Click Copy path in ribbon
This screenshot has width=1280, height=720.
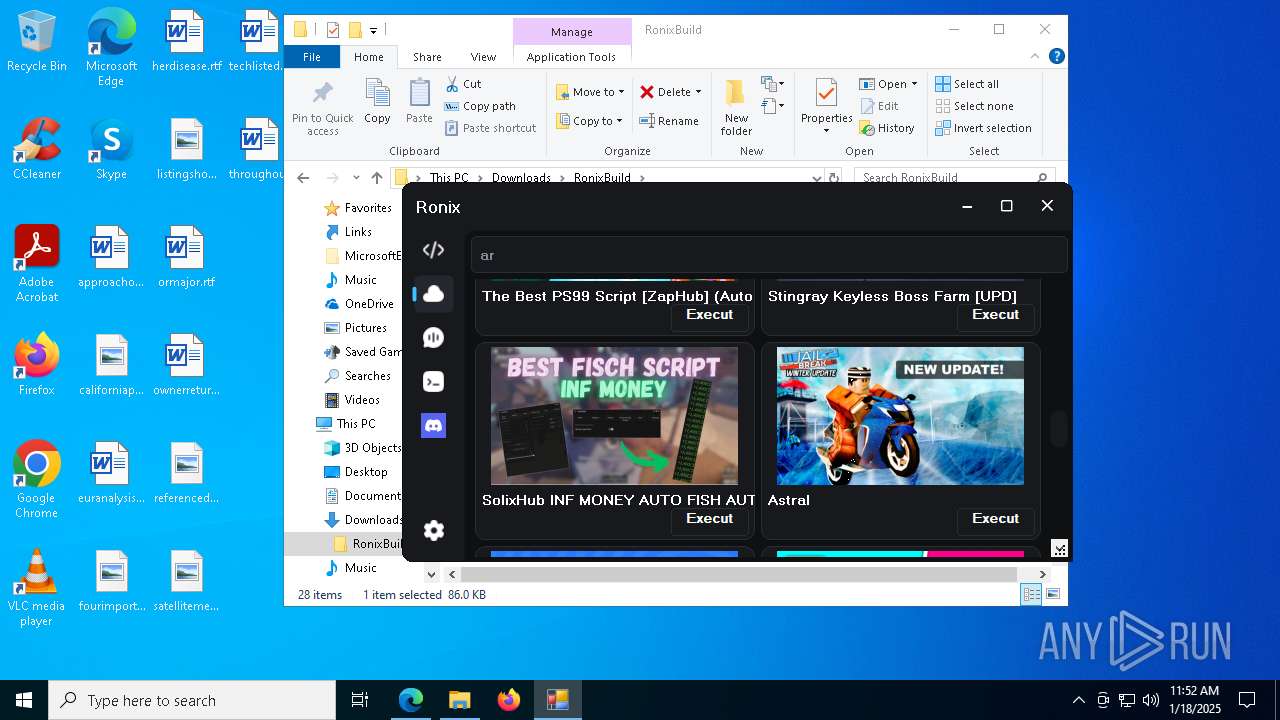pos(480,106)
